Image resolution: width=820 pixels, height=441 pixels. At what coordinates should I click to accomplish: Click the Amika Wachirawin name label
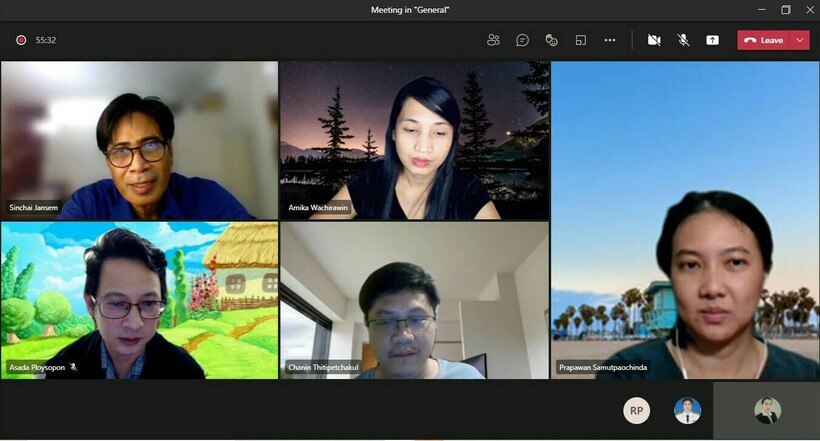pos(318,207)
